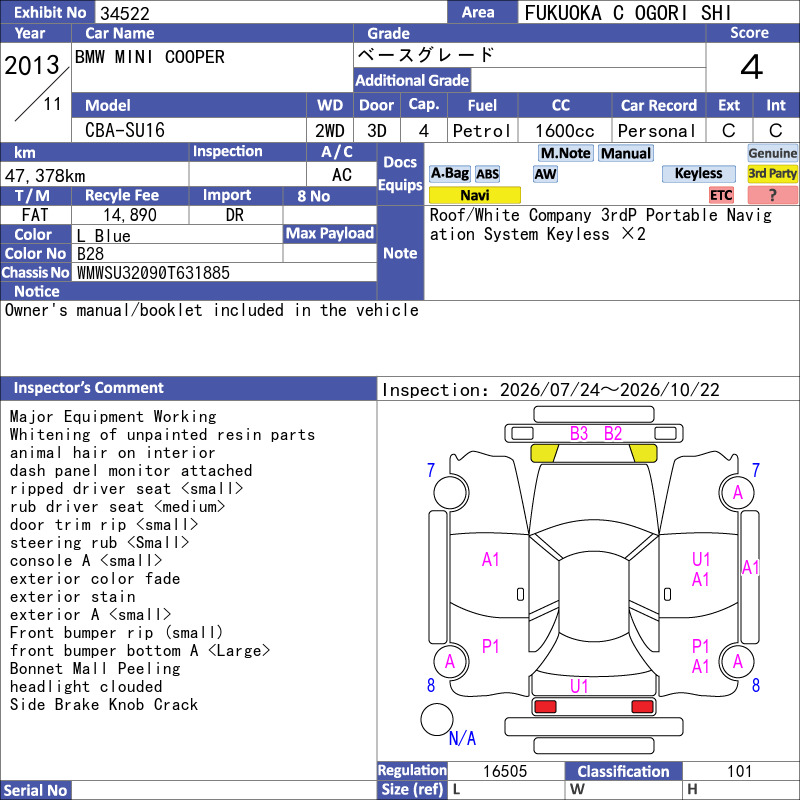Screen dimensions: 800x800
Task: Click the car name BMW MINI COOPER
Action: [150, 57]
